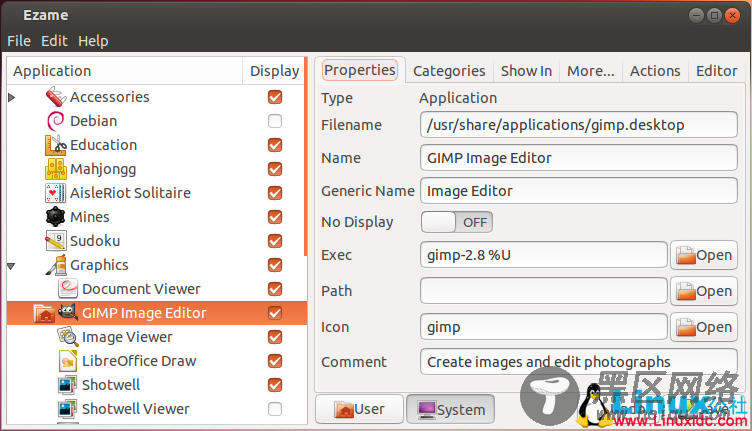Switch to the Categories tab
The width and height of the screenshot is (752, 431).
(x=449, y=71)
